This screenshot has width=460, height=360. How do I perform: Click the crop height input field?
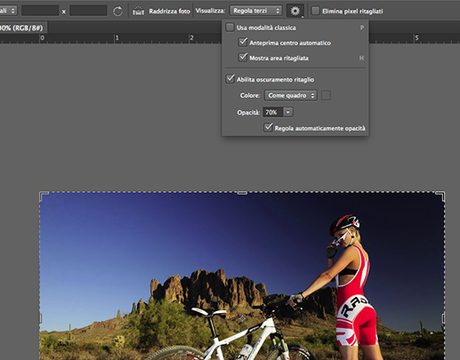[88, 11]
